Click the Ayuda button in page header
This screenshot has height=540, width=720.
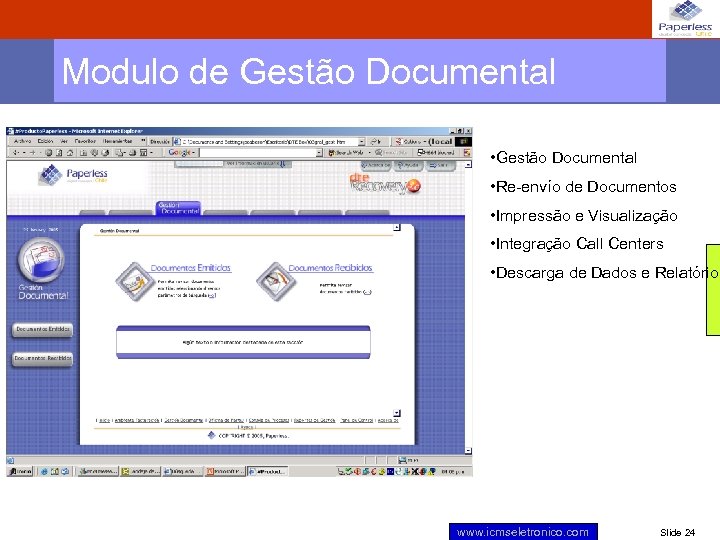click(407, 165)
